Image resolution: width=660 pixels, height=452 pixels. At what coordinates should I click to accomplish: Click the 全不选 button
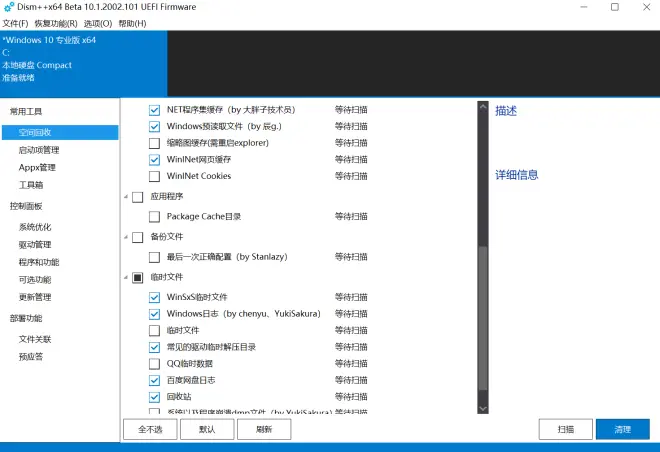150,429
